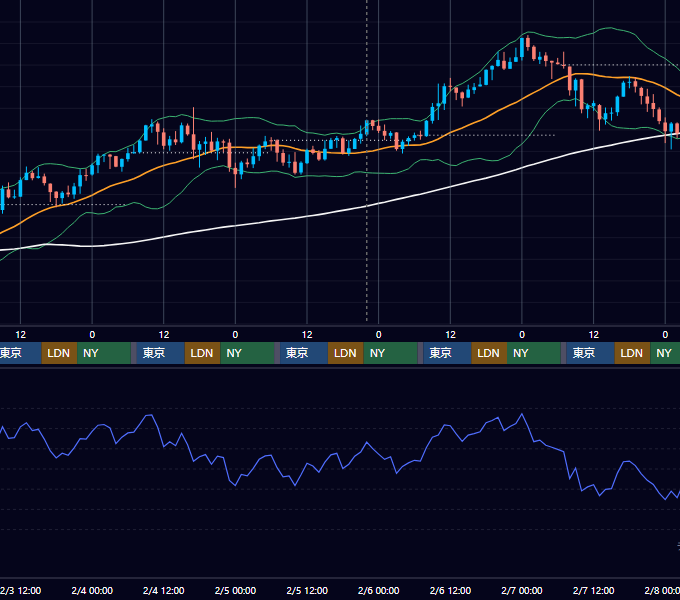Screen dimensions: 680x600
Task: Select the 東京 session block for 2/5
Action: [304, 353]
